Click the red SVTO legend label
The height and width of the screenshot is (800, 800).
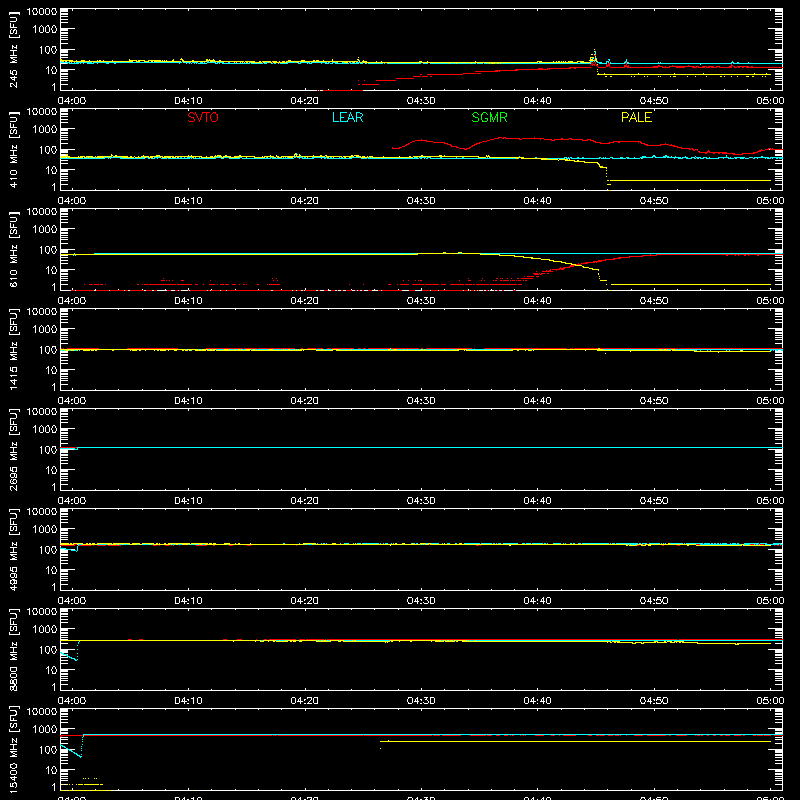(203, 117)
